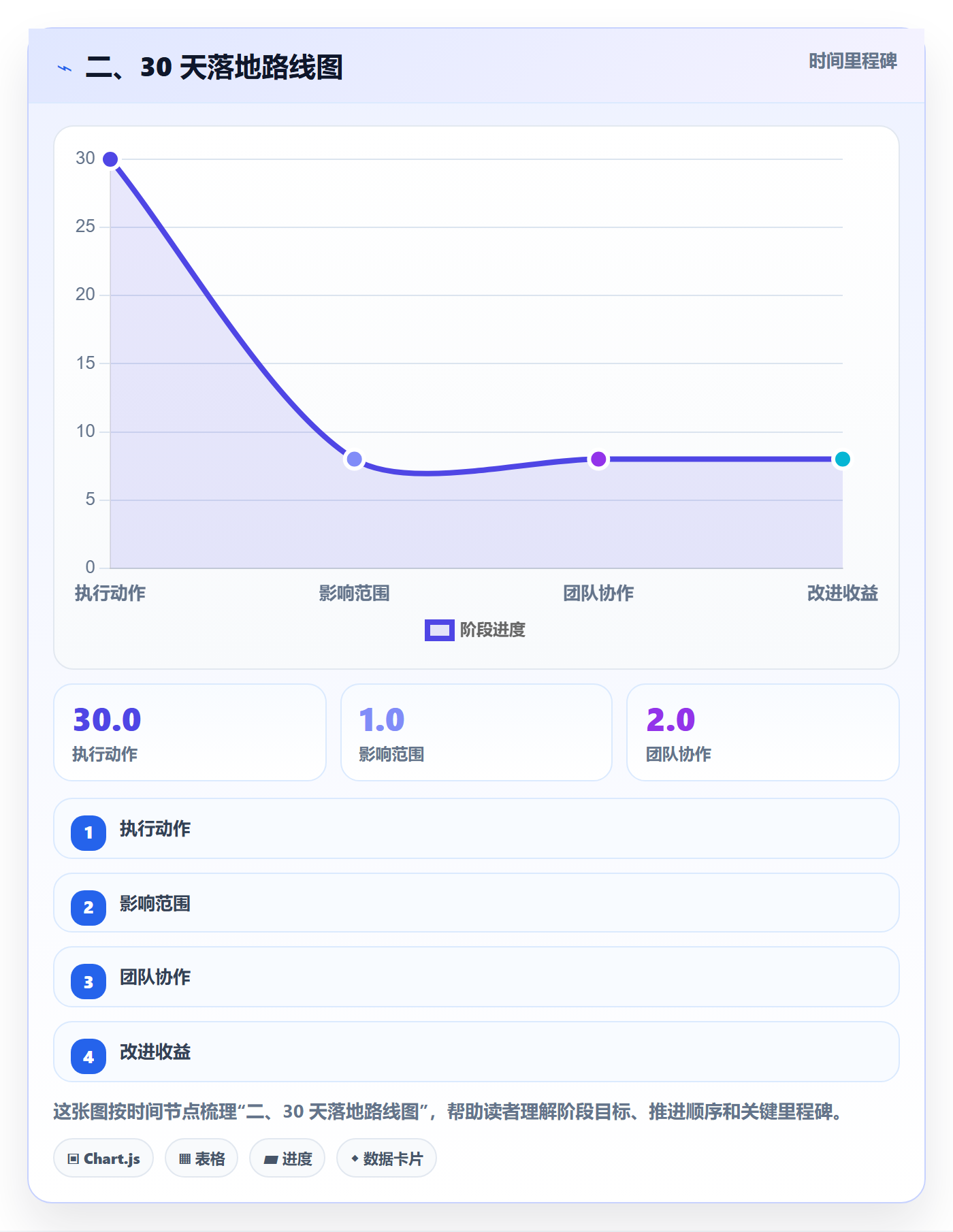Click the 阶段进度 legend color box

tap(439, 630)
